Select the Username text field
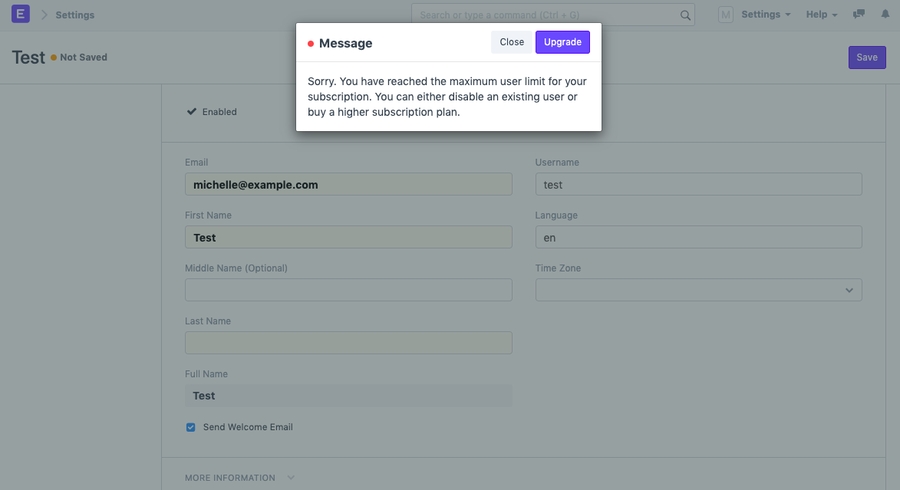The height and width of the screenshot is (490, 900). pyautogui.click(x=698, y=185)
